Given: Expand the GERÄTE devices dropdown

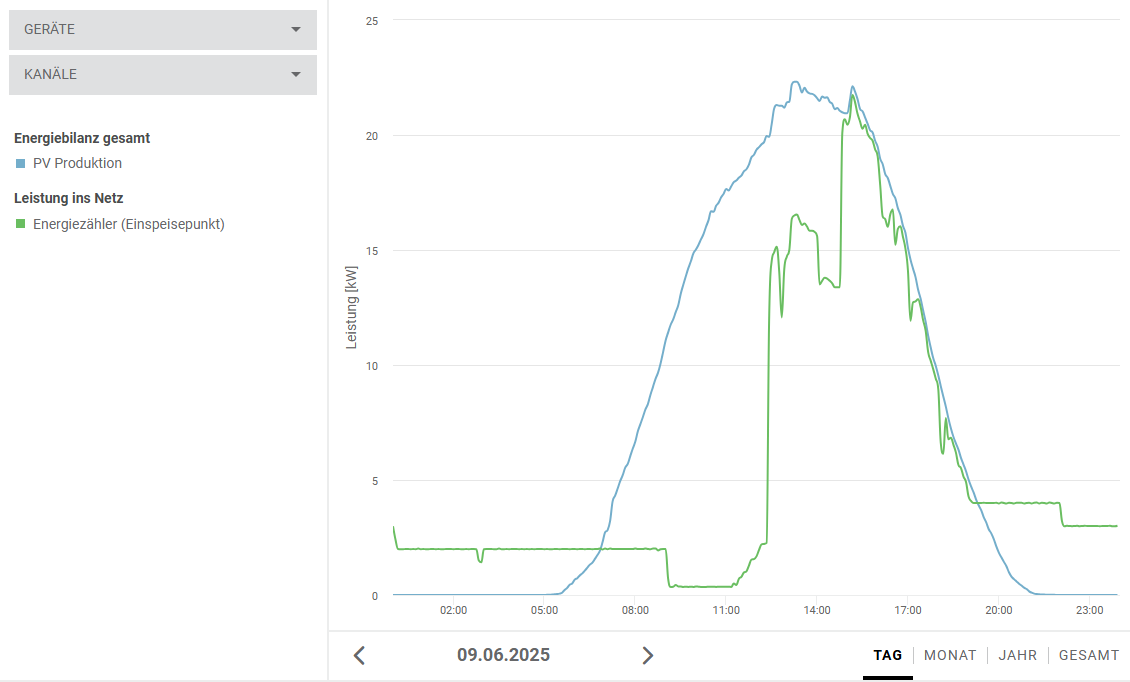Looking at the screenshot, I should click(x=162, y=30).
